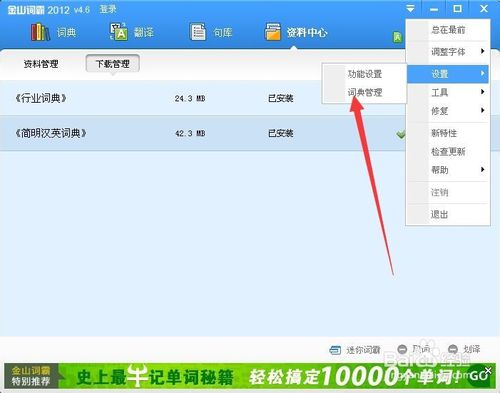The width and height of the screenshot is (500, 393).
Task: Choose 检查更新 from the menu
Action: (x=448, y=152)
